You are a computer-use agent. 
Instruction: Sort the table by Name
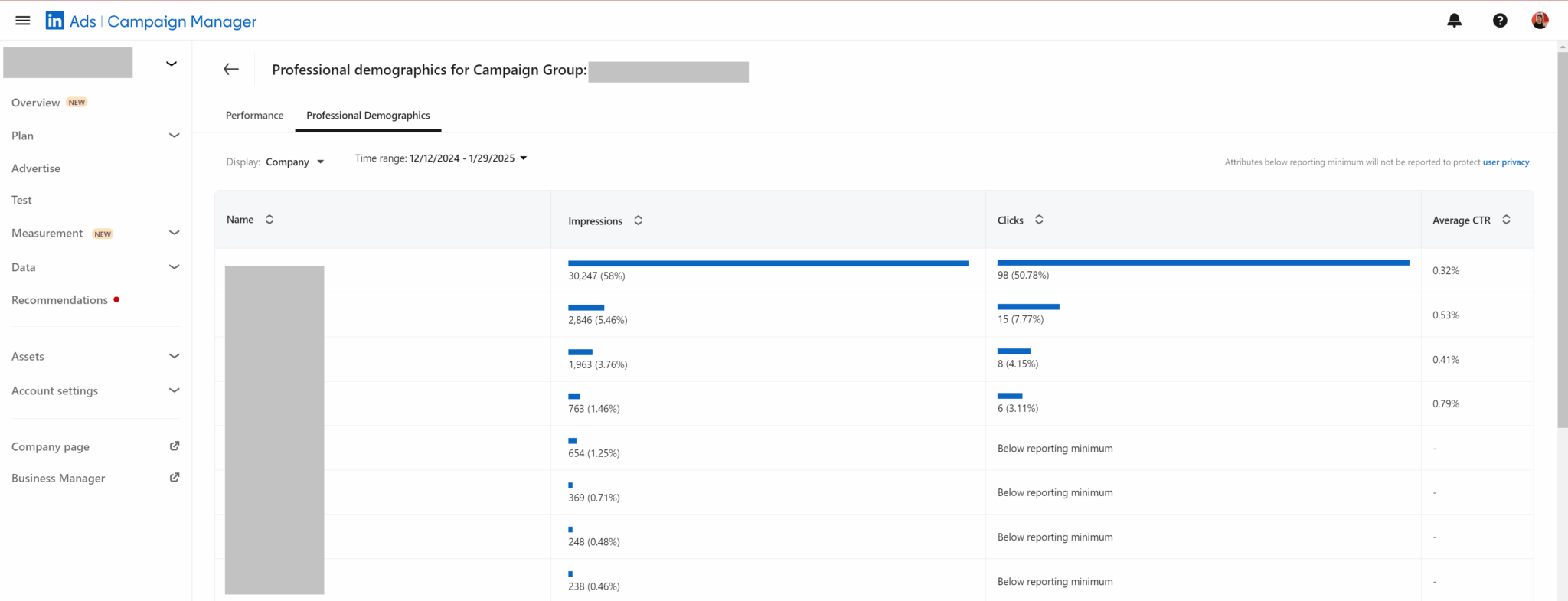pyautogui.click(x=269, y=220)
